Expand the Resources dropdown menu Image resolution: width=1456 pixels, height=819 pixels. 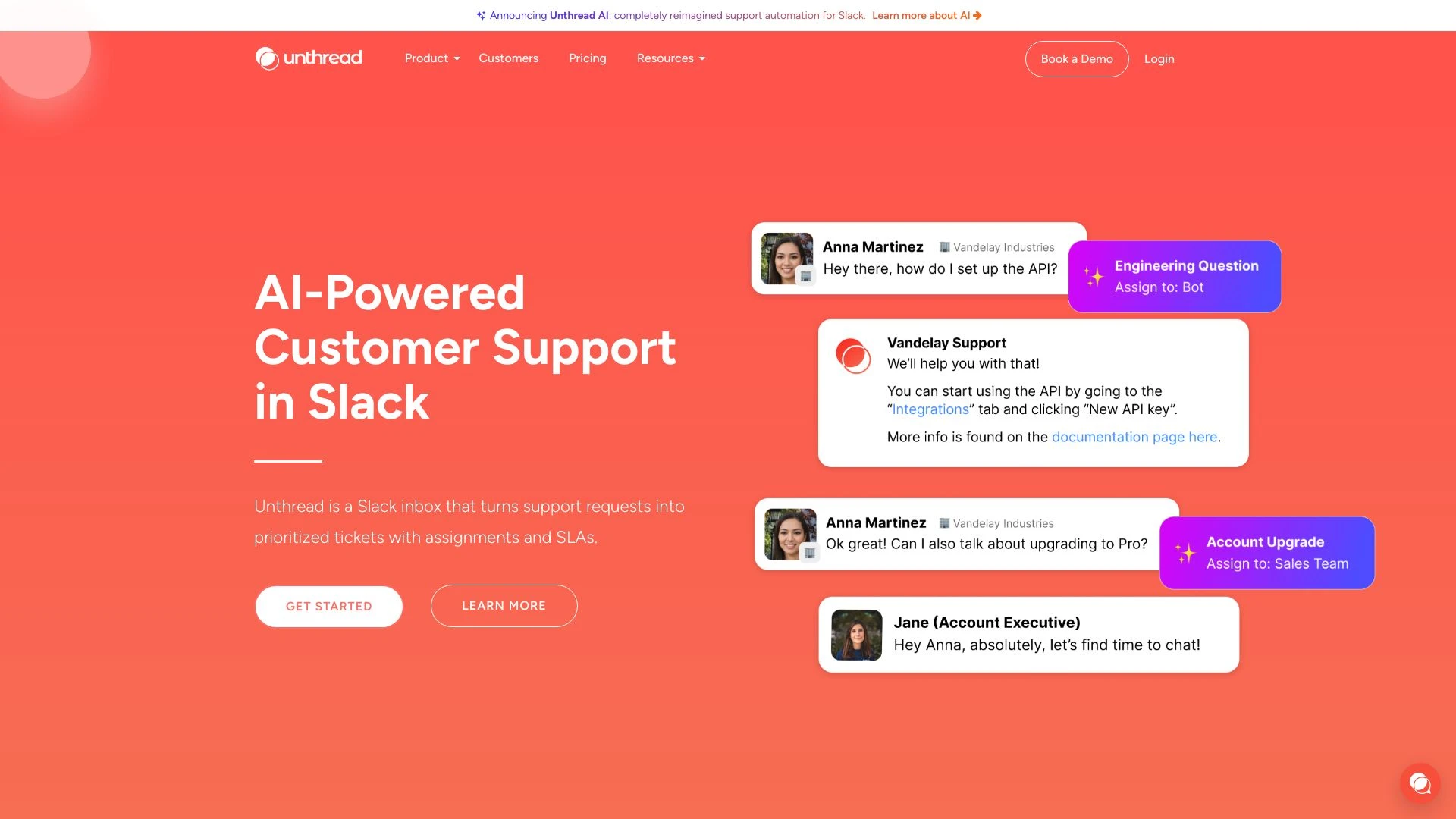click(671, 58)
